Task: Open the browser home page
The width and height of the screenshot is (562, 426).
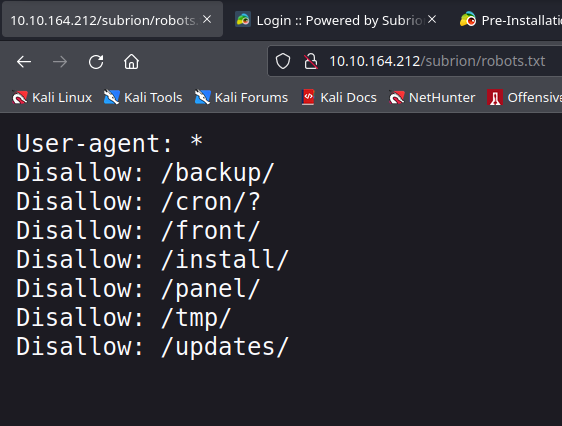Action: click(132, 62)
